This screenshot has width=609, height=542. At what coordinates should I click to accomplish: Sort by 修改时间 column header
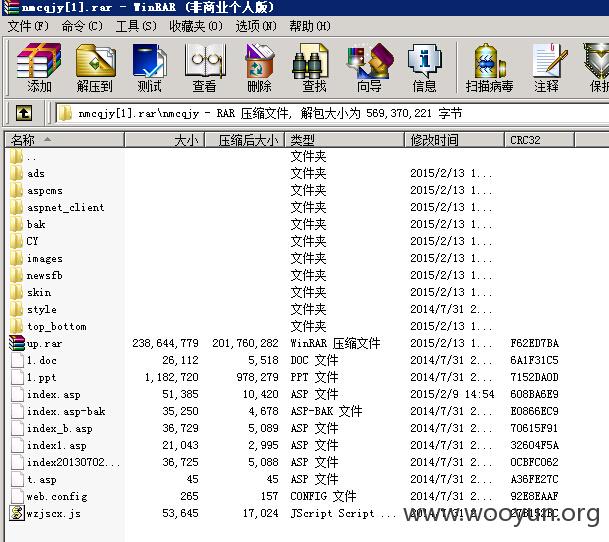[x=454, y=140]
